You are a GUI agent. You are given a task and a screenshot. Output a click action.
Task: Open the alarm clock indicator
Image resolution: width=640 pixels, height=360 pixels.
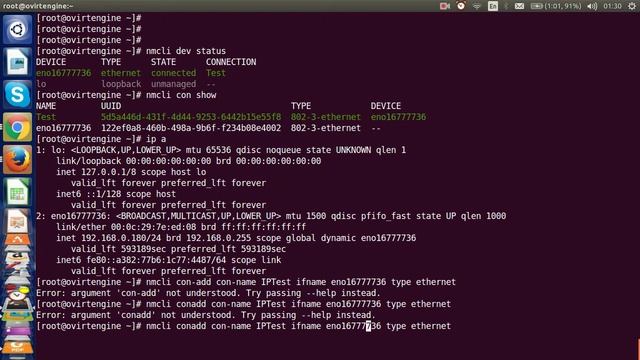(x=461, y=6)
